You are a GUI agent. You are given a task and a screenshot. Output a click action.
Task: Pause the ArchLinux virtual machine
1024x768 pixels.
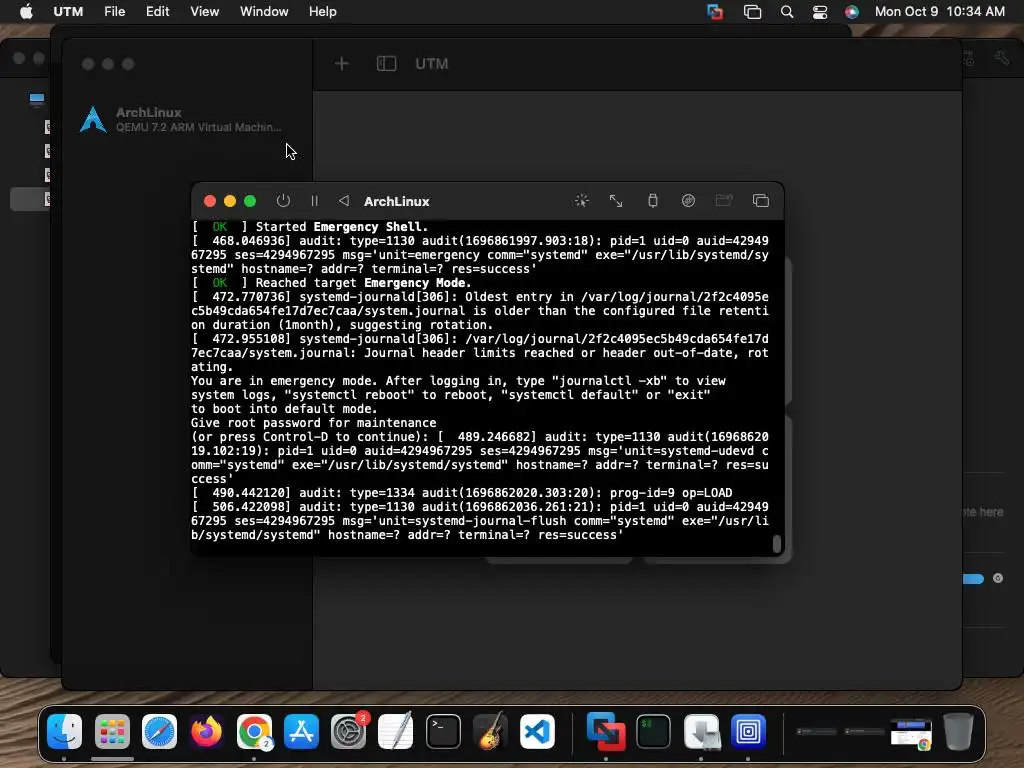314,200
